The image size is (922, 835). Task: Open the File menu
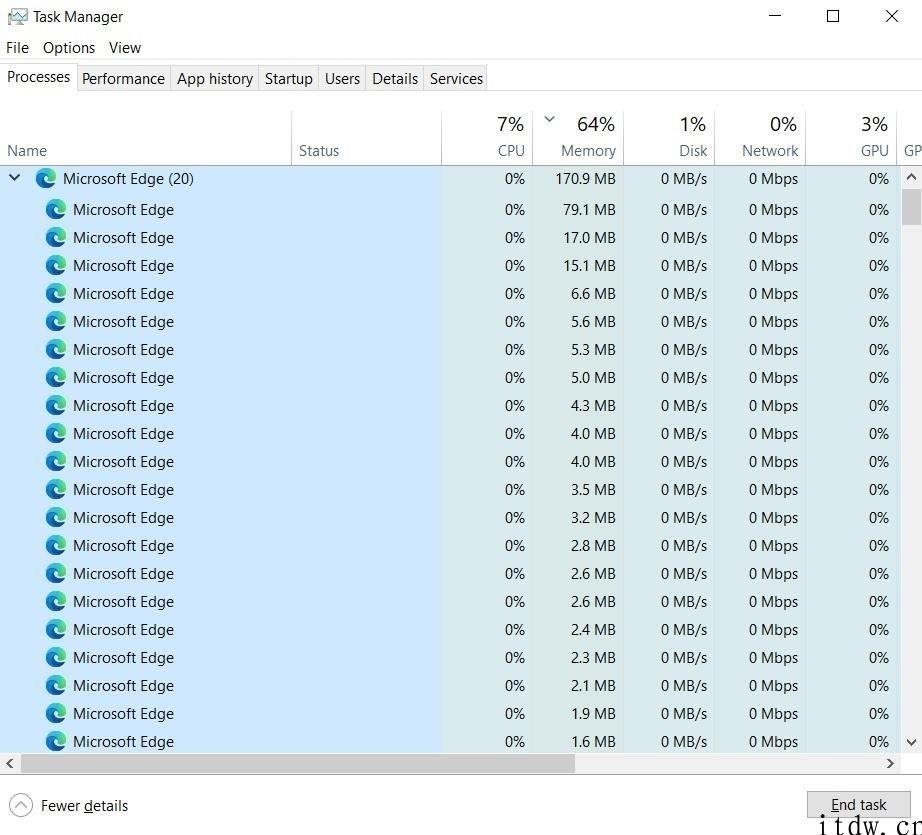[x=17, y=48]
